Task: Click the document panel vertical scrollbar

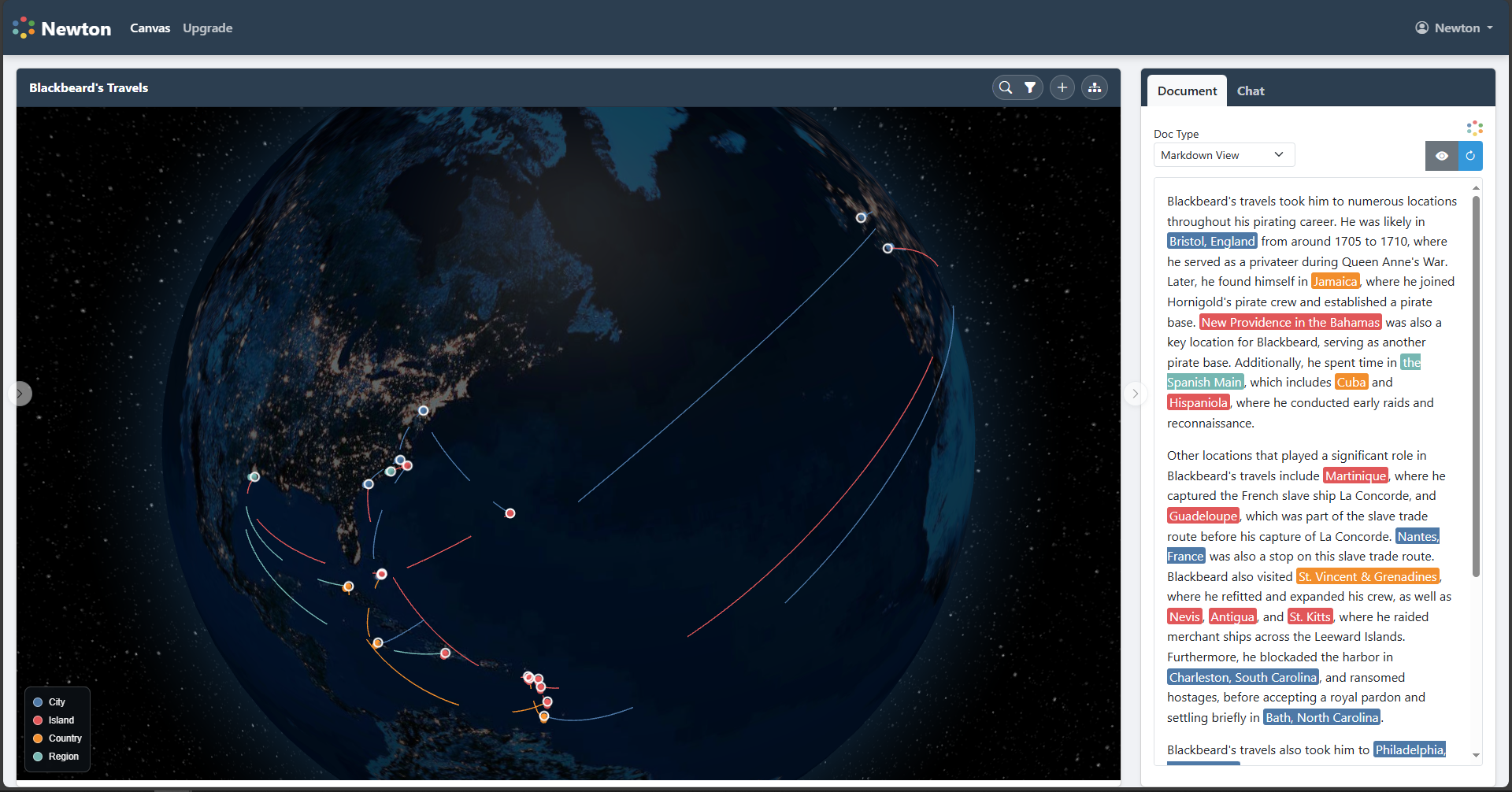Action: 1476,386
